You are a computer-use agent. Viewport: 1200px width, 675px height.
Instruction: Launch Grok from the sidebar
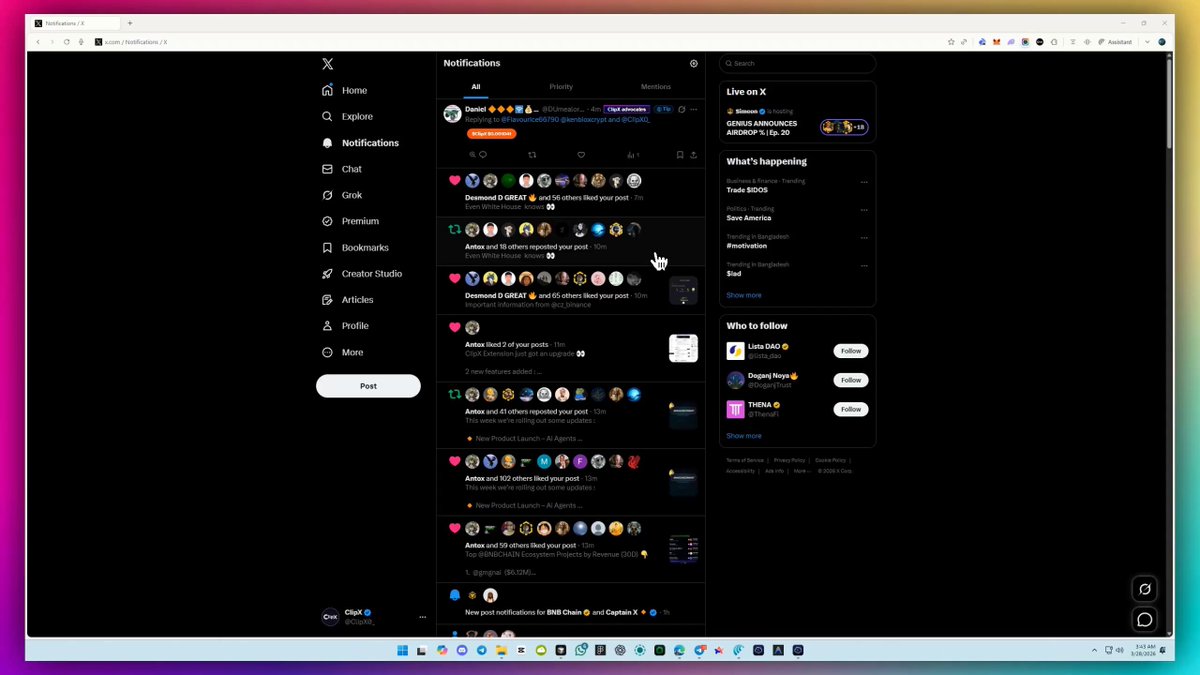tap(342, 195)
